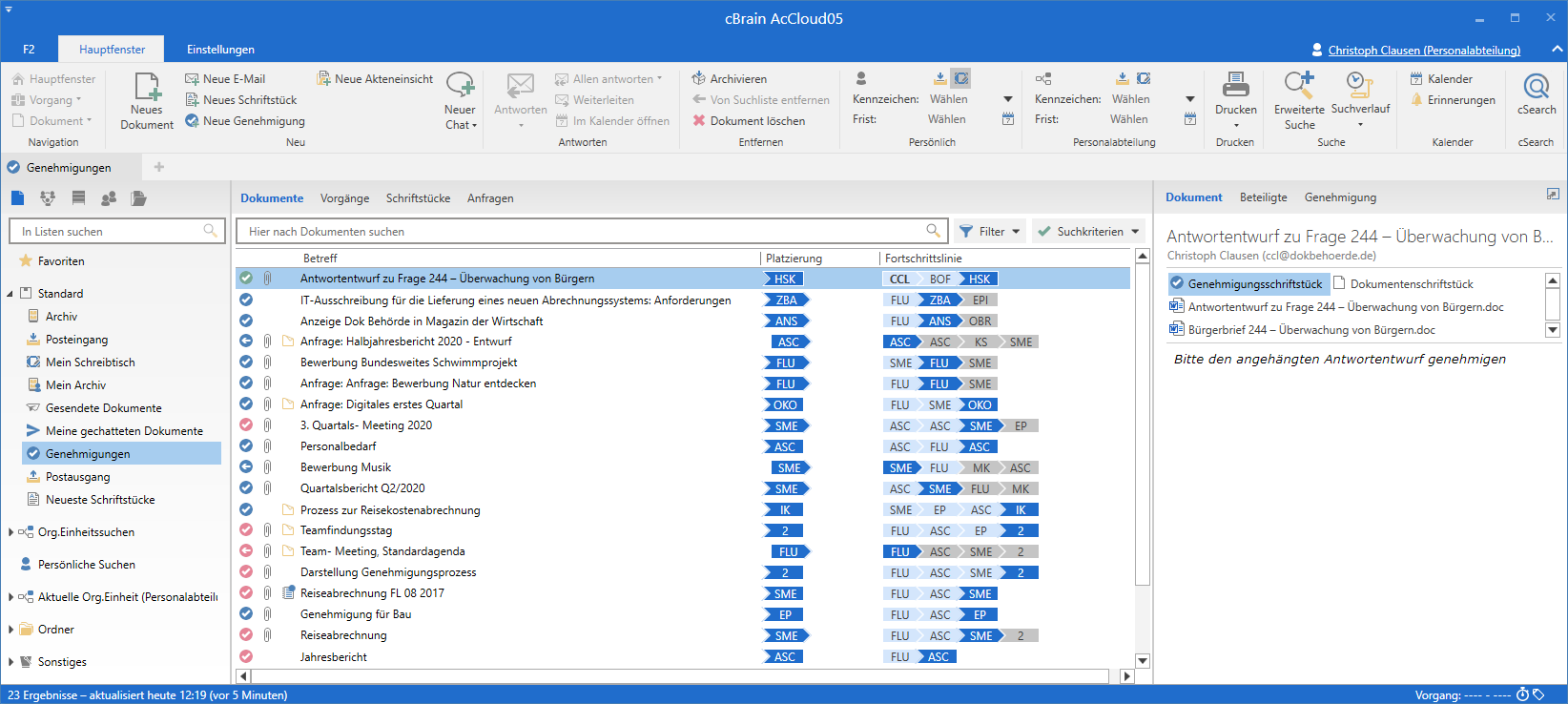Image resolution: width=1568 pixels, height=704 pixels.
Task: Click the Drucken printer icon
Action: pos(1236,85)
